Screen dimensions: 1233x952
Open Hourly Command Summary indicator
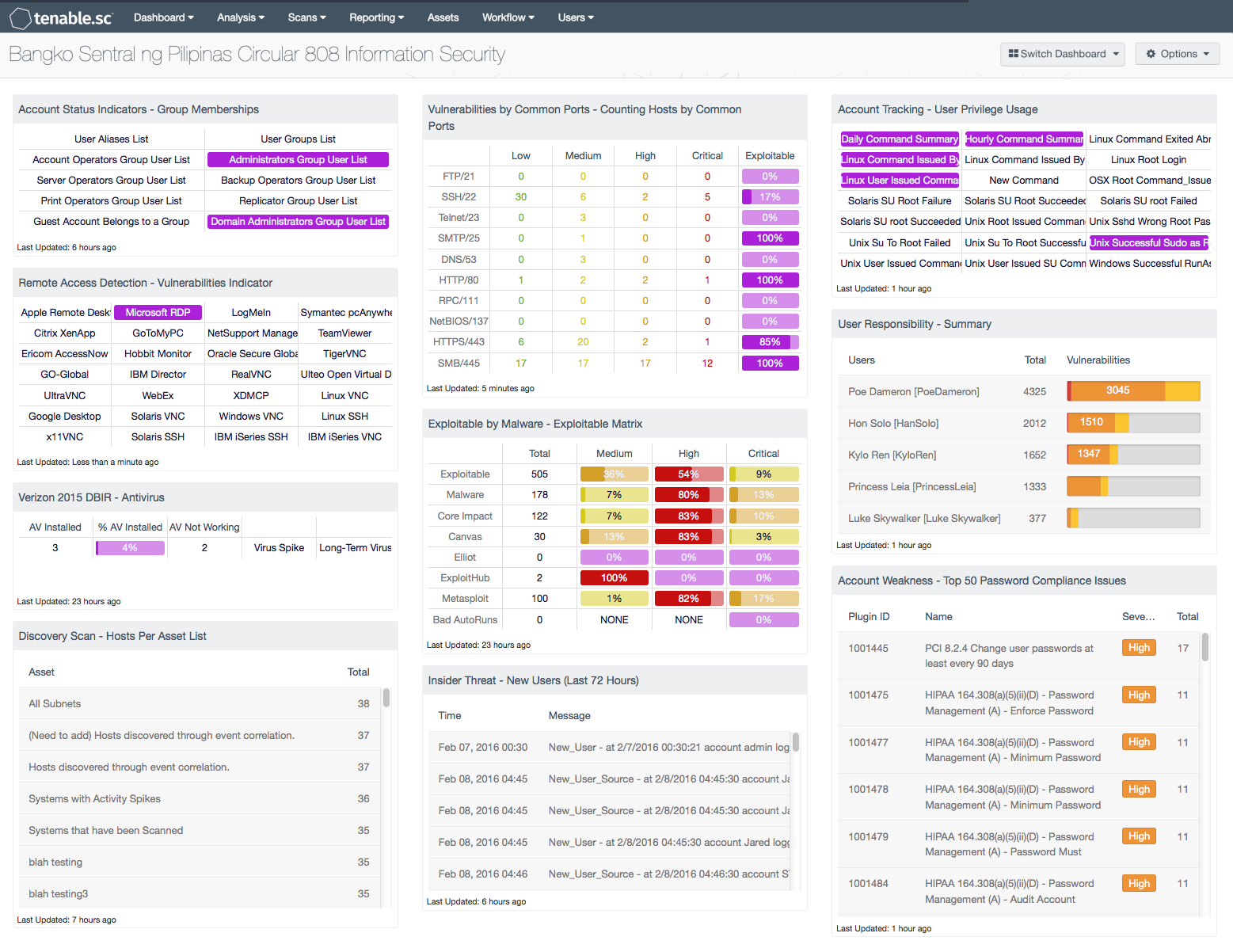1024,139
